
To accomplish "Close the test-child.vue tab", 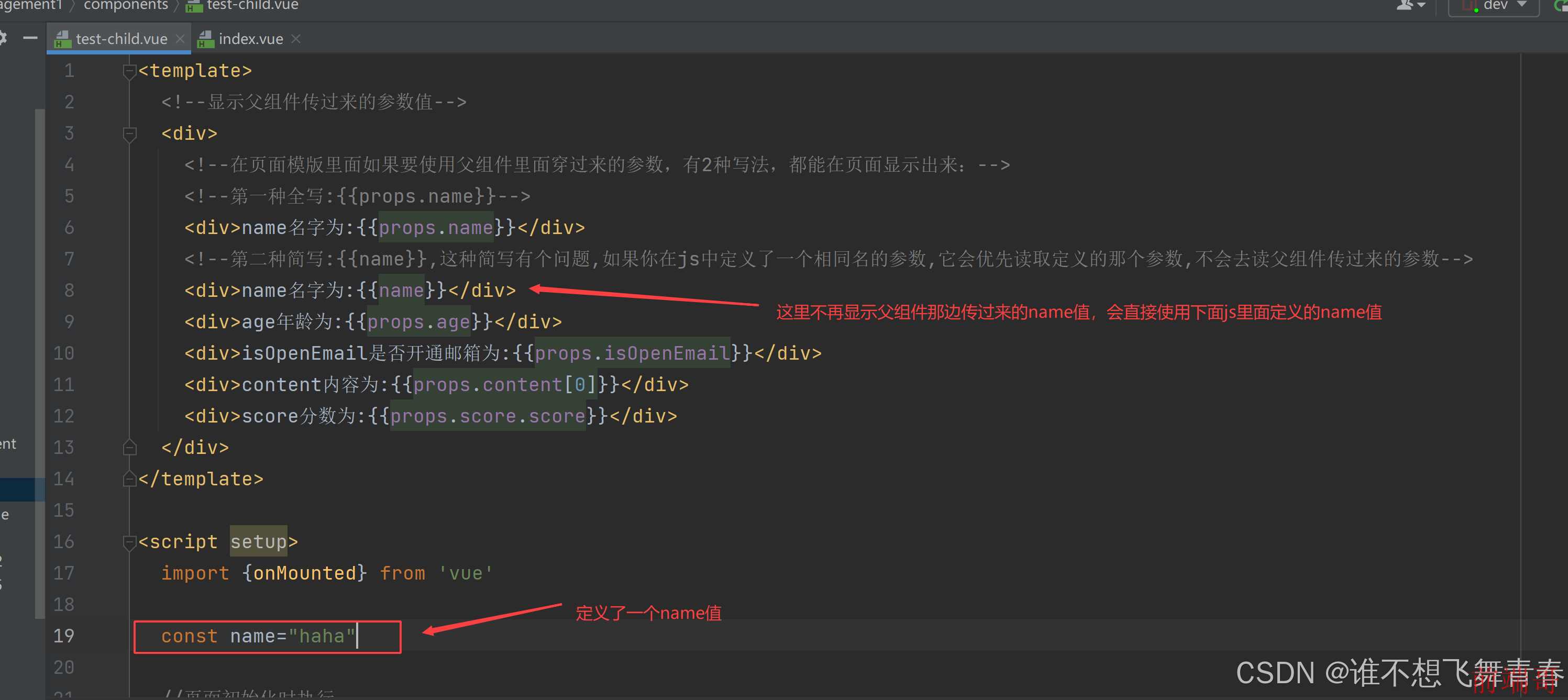I will point(180,38).
